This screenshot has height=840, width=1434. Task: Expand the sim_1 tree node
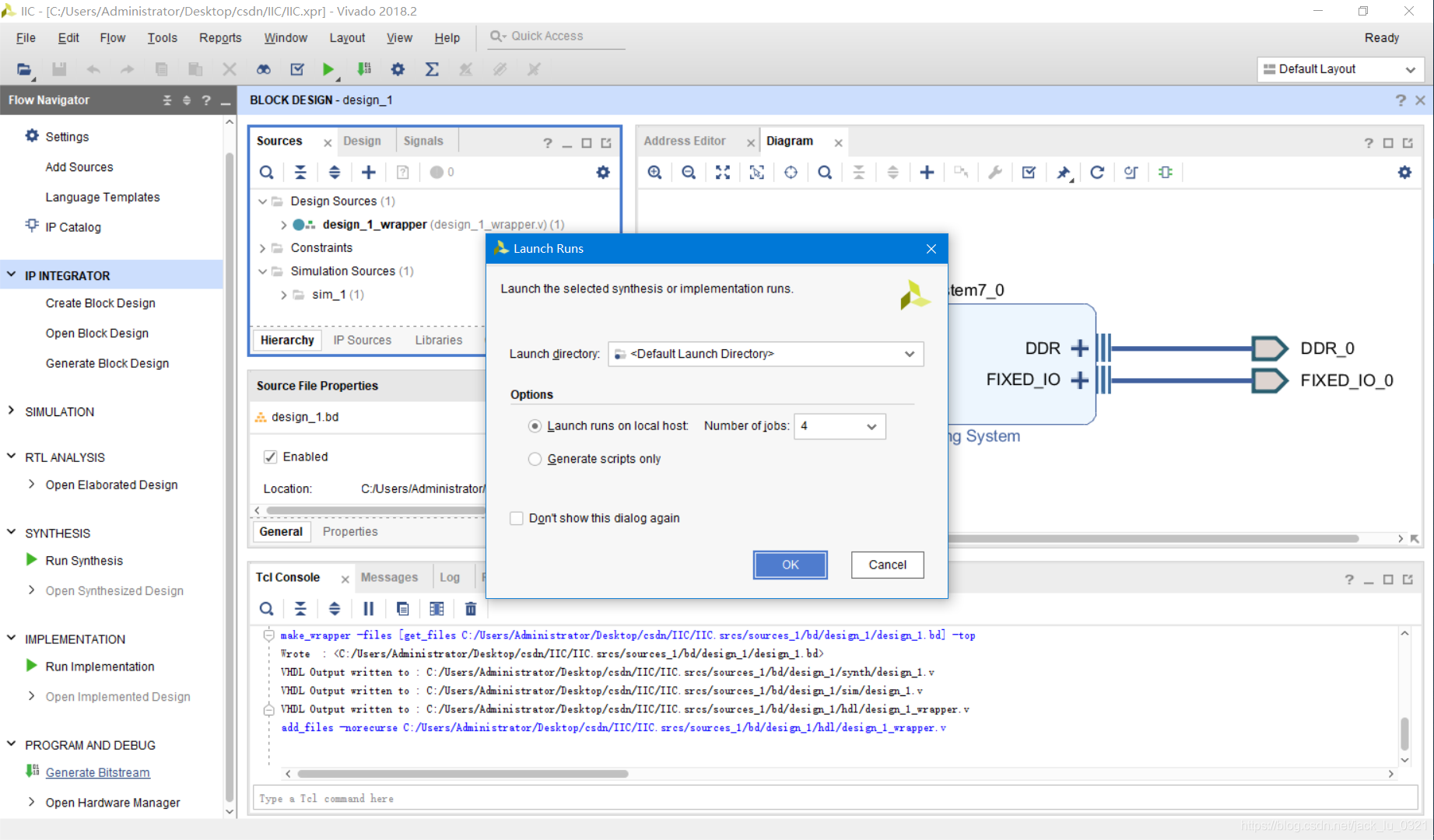click(x=284, y=295)
